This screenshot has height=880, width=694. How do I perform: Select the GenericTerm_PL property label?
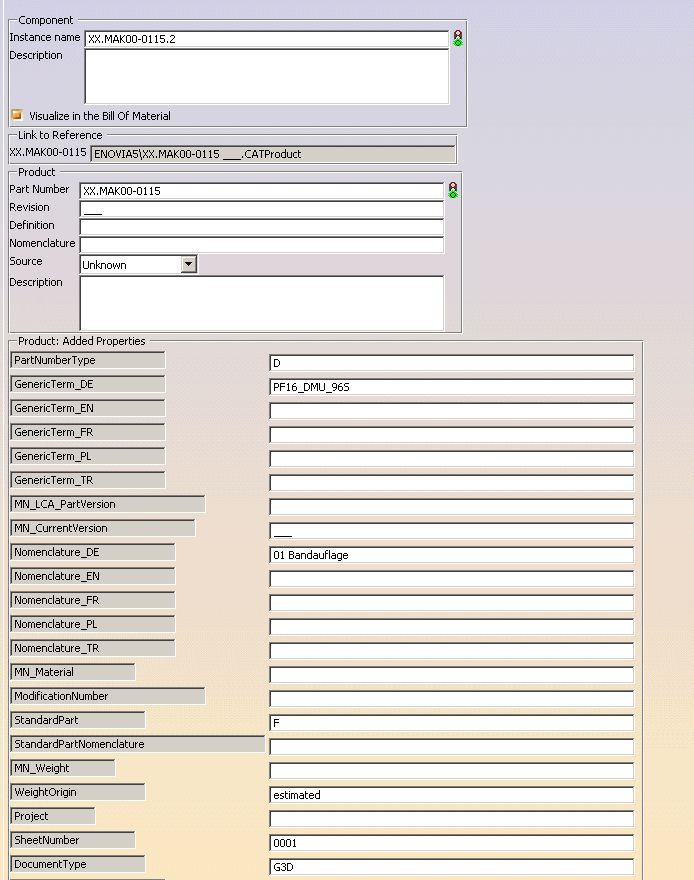click(88, 456)
